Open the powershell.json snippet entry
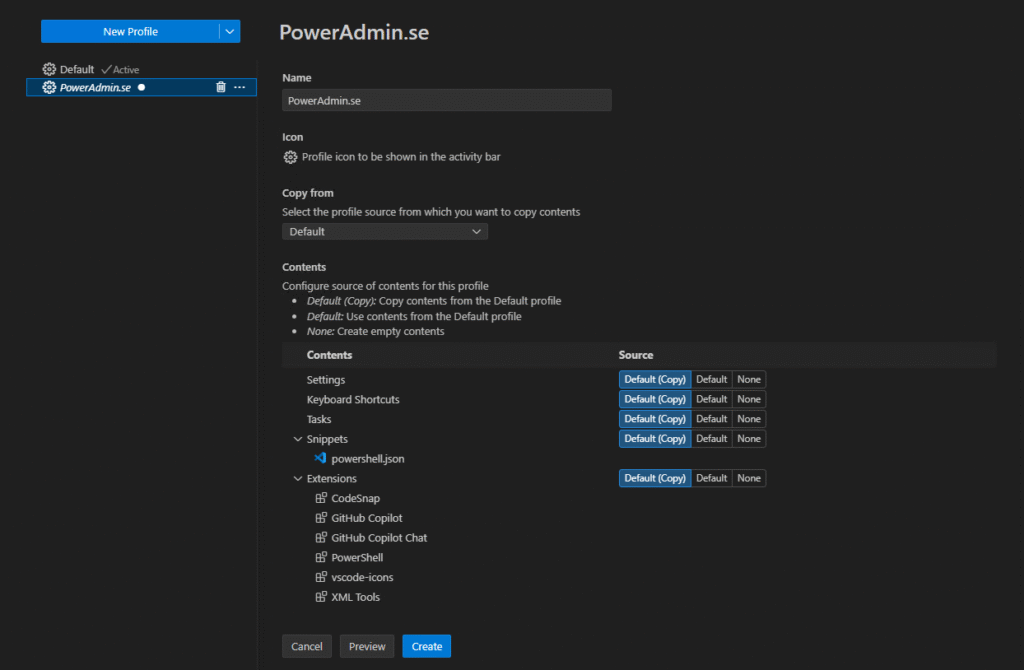This screenshot has height=670, width=1024. click(368, 459)
